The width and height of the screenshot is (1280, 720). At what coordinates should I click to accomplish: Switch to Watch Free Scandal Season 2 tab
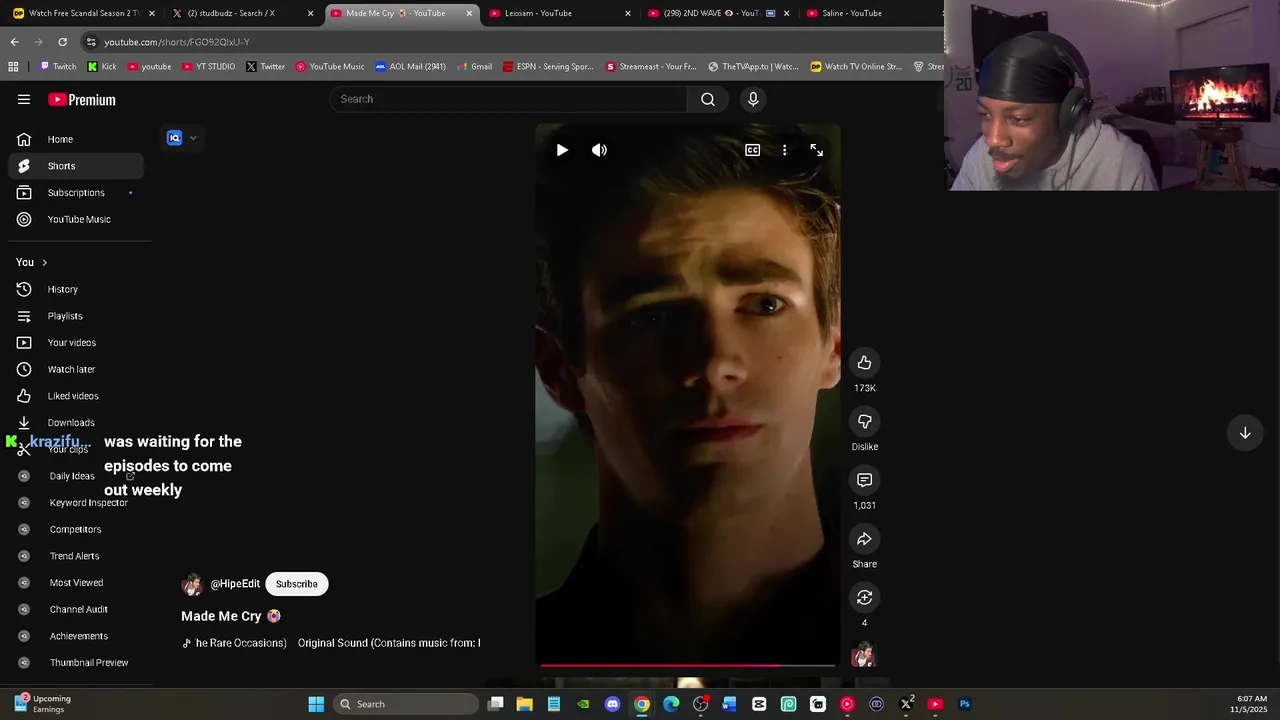(x=84, y=13)
